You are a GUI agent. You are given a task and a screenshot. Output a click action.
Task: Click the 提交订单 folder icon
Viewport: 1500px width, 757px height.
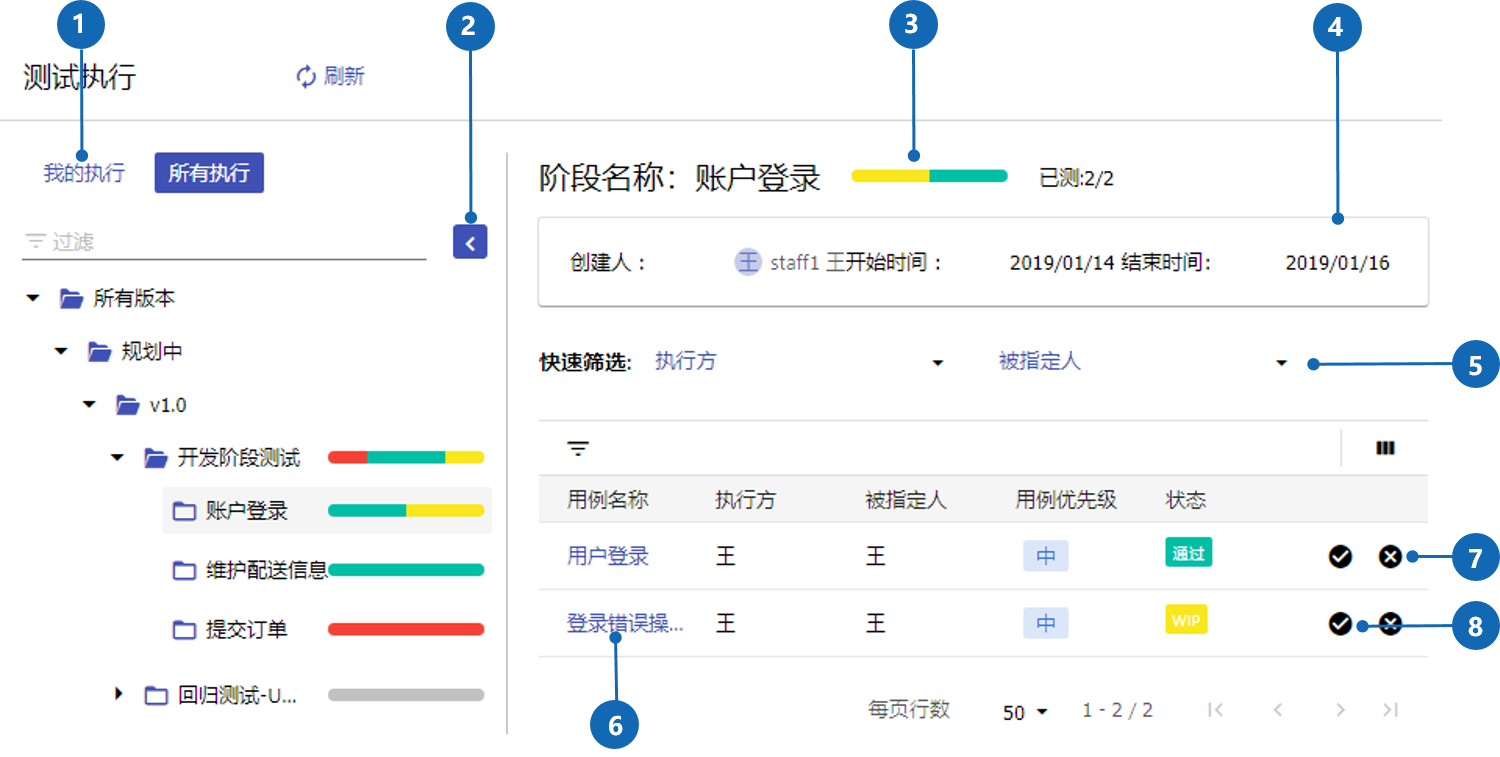(183, 629)
